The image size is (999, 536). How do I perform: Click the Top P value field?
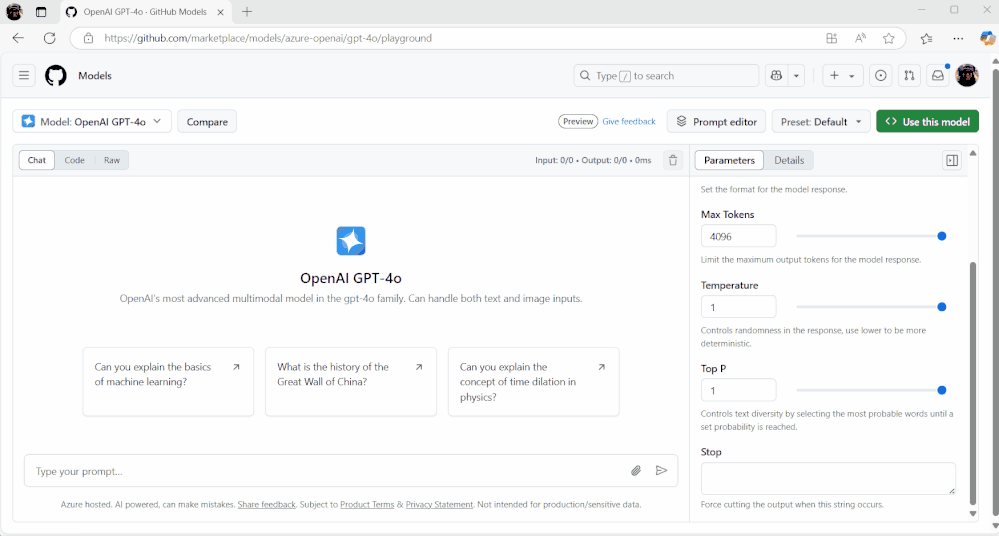click(738, 390)
